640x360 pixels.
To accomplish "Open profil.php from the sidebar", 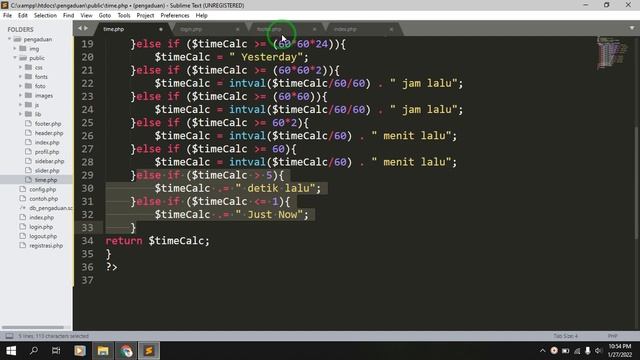I will point(47,152).
